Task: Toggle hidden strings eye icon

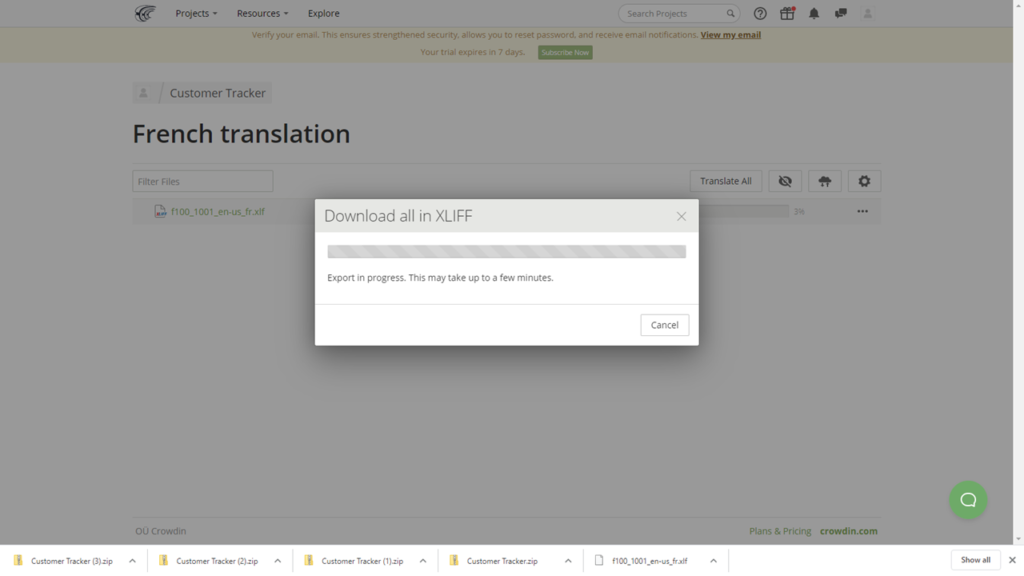Action: 785,181
